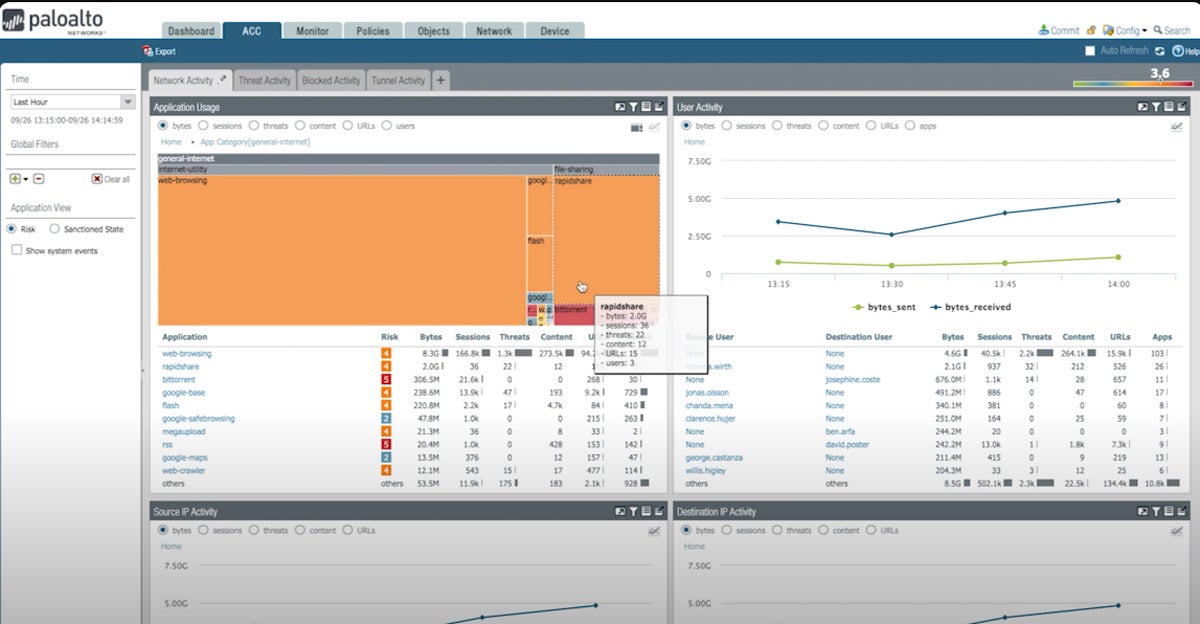The width and height of the screenshot is (1200, 624).
Task: Maximize the User Activity widget
Action: [1182, 107]
